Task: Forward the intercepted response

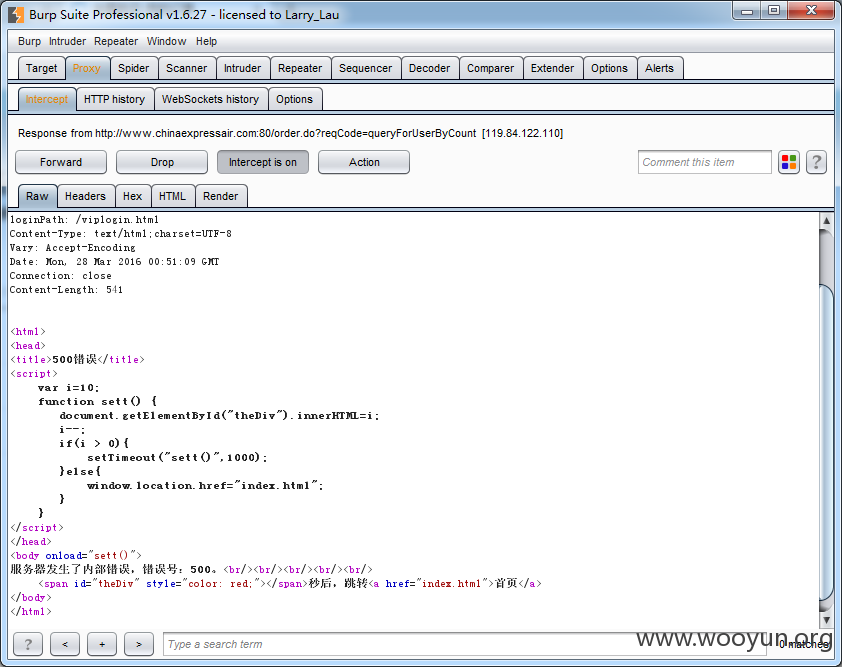Action: coord(61,162)
